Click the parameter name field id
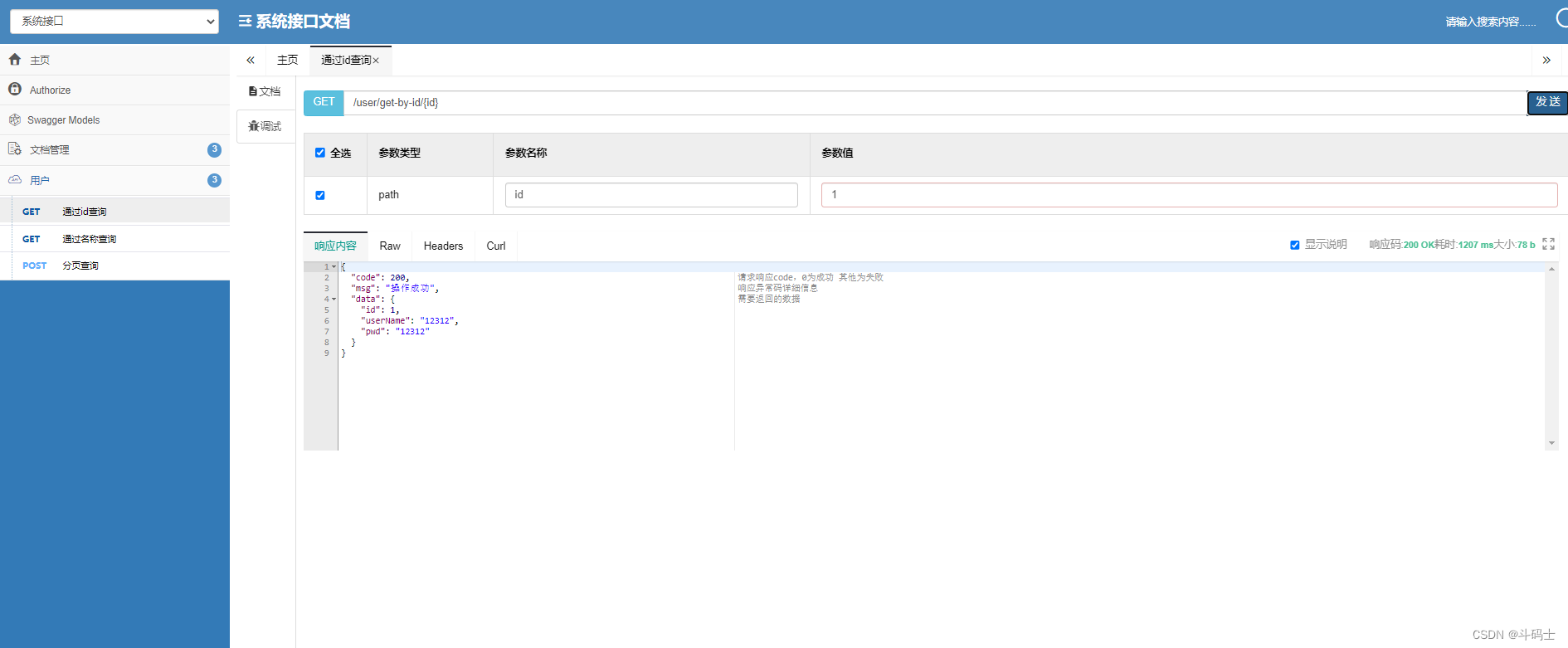This screenshot has width=1568, height=648. coord(651,195)
